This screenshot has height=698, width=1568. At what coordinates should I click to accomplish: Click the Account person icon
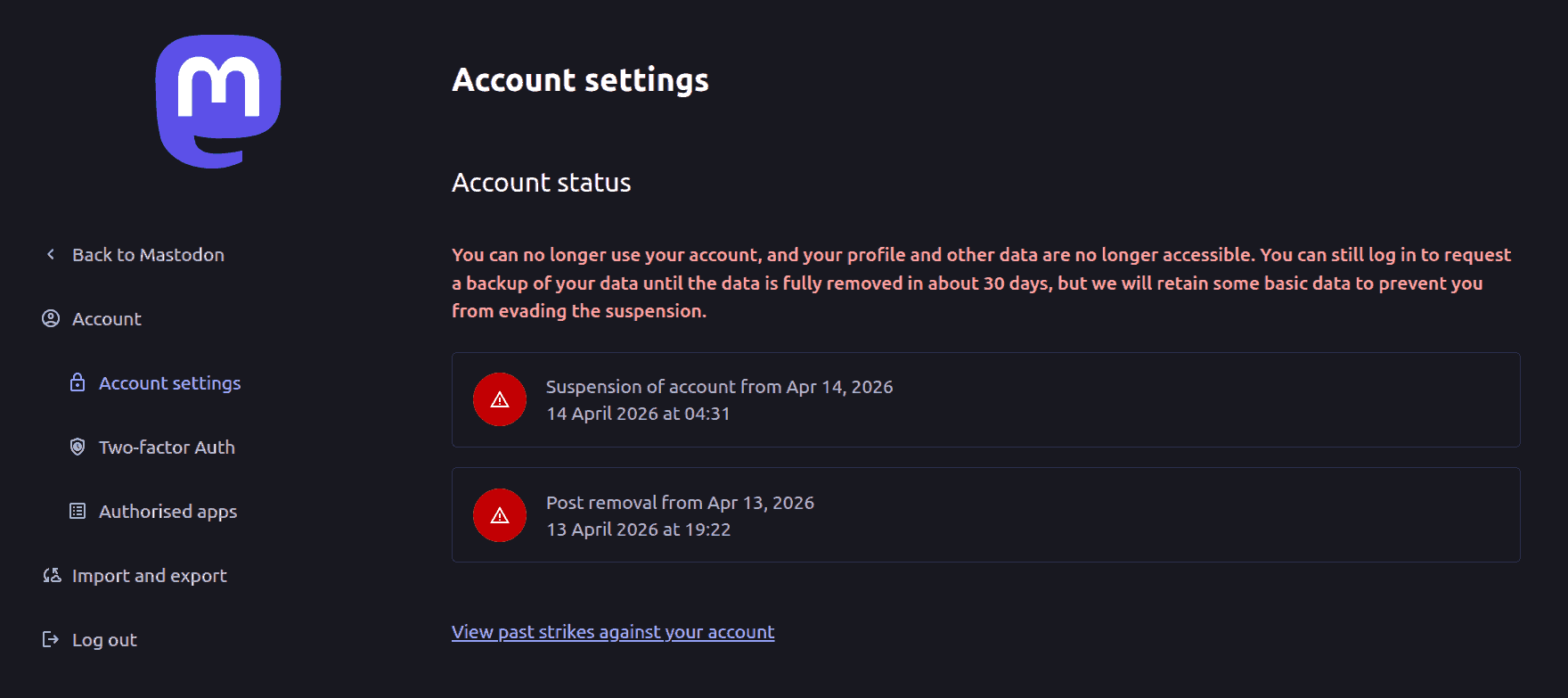pyautogui.click(x=51, y=319)
